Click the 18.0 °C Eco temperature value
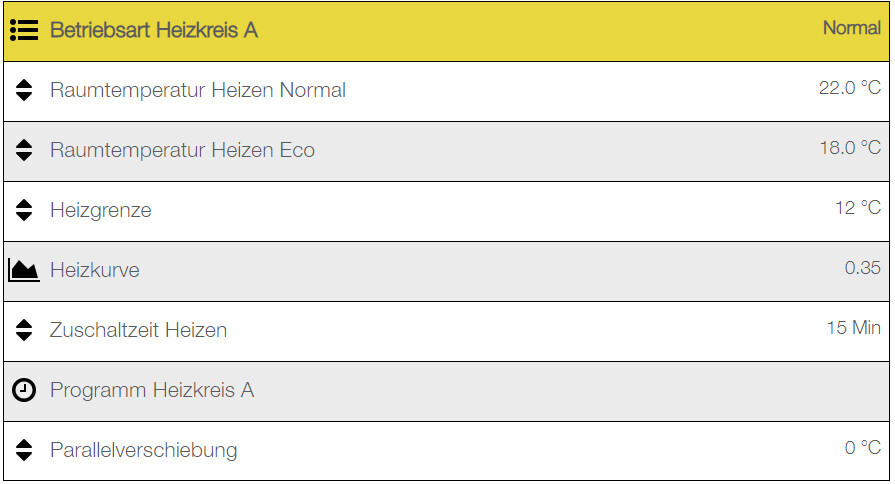 tap(849, 148)
